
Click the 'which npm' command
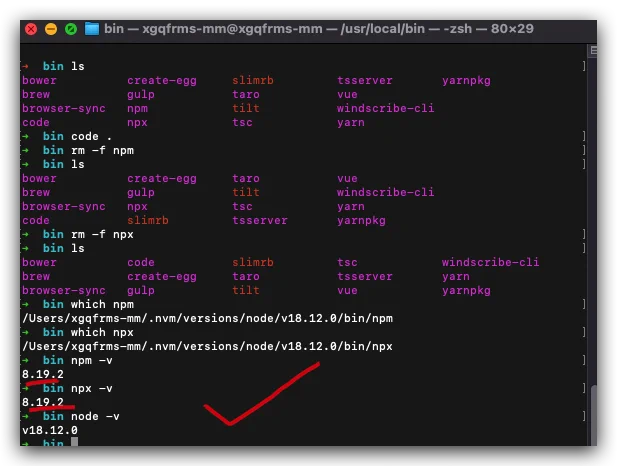102,304
